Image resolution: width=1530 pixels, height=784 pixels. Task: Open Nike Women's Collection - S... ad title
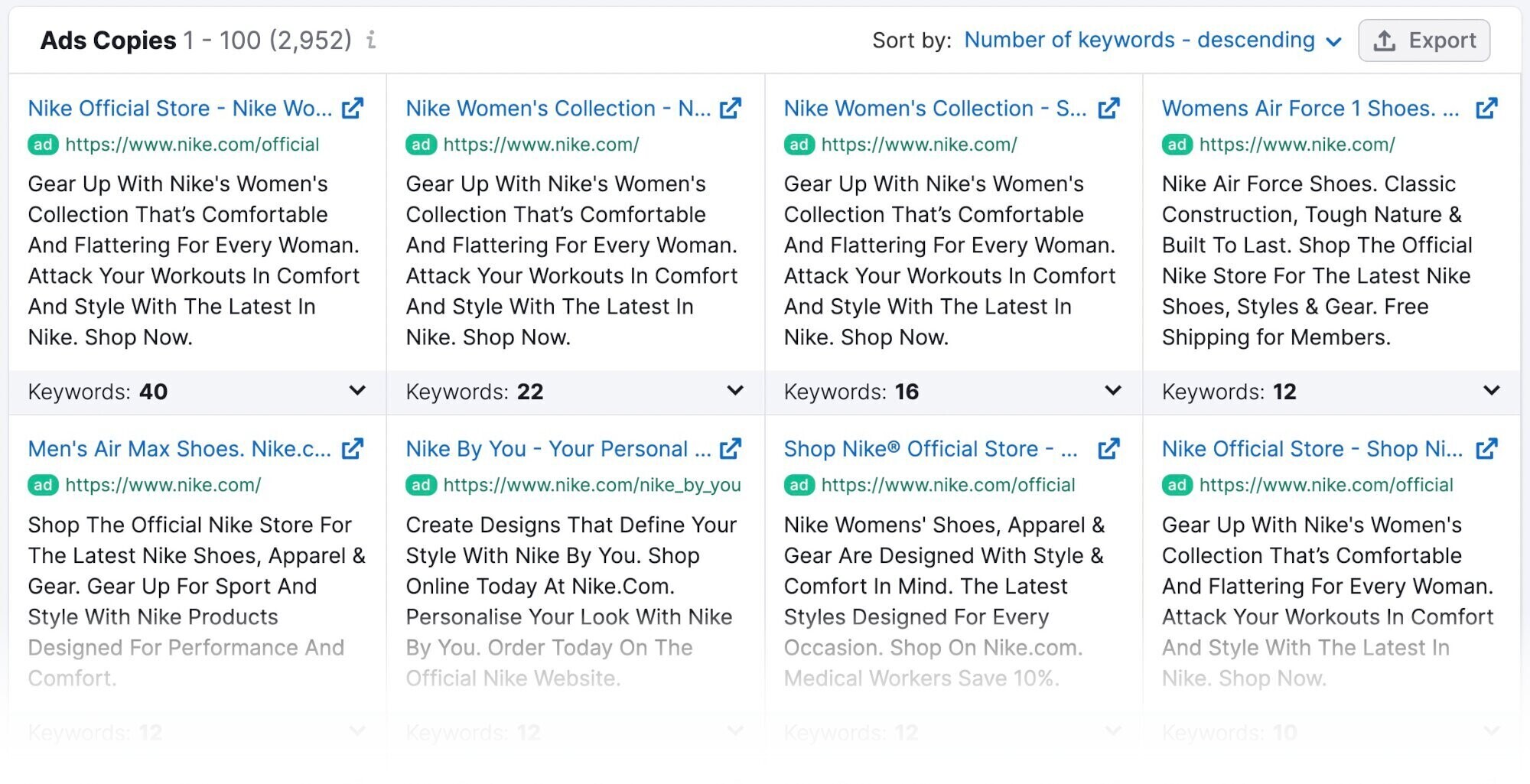coord(935,109)
